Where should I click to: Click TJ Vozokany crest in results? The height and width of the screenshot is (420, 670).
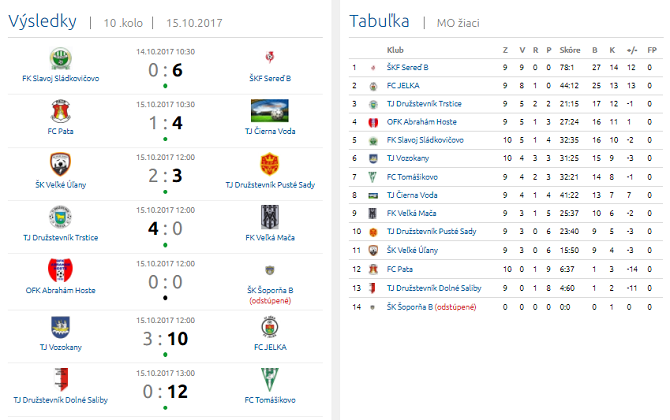[60, 326]
